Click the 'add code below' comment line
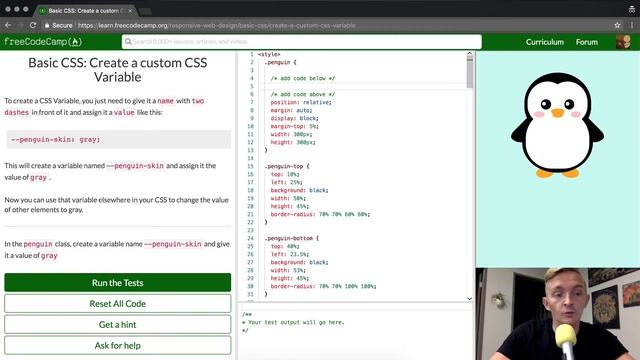The width and height of the screenshot is (640, 360). tap(302, 78)
